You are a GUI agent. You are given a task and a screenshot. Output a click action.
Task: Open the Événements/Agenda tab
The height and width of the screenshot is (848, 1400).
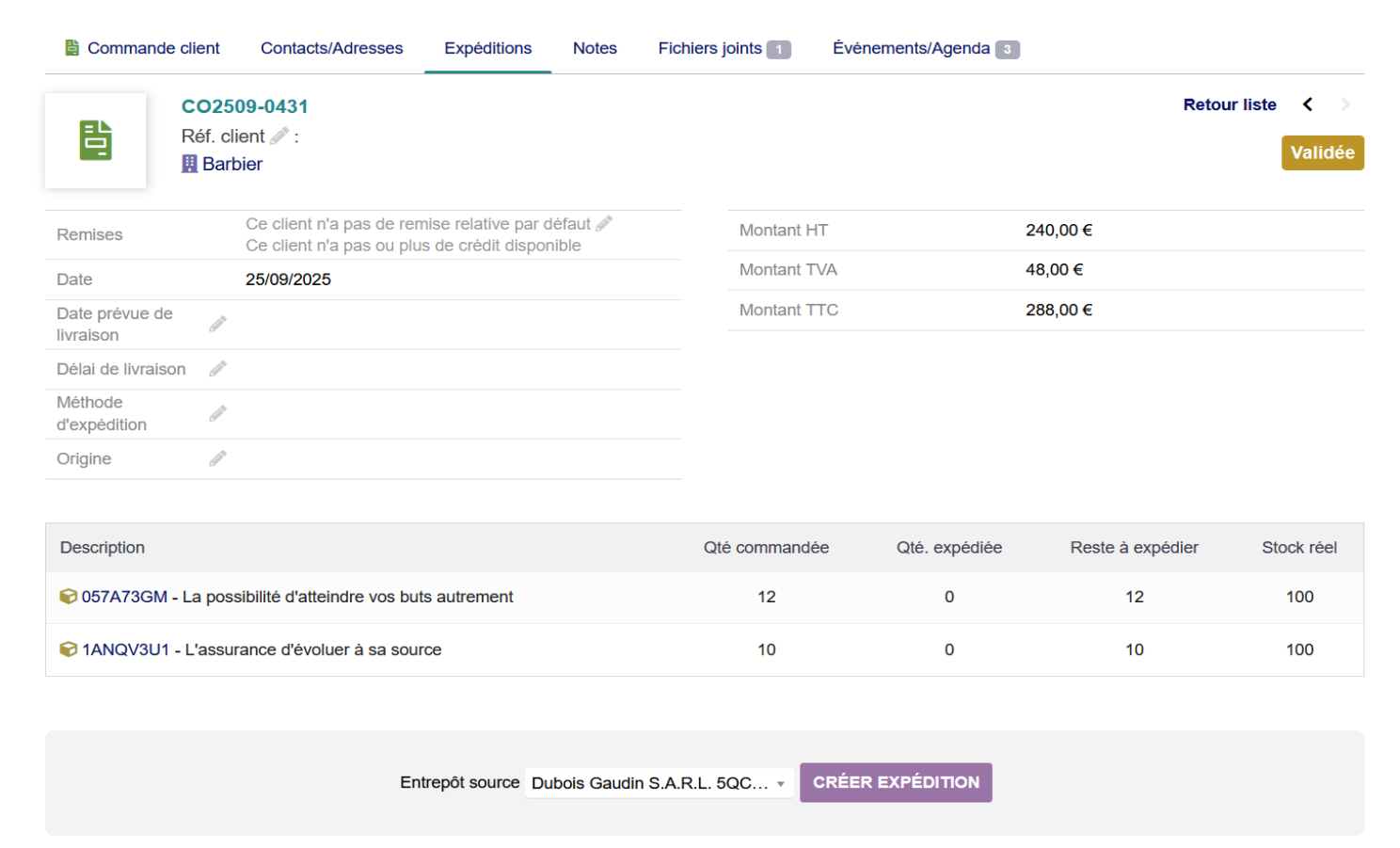pos(926,48)
